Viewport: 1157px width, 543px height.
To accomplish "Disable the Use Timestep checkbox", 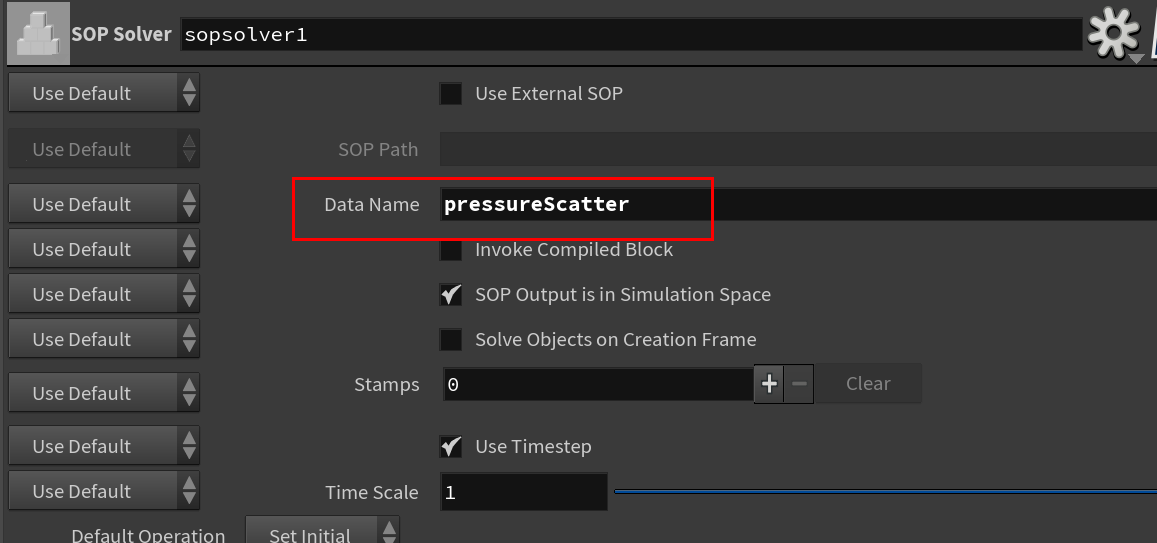I will click(x=451, y=446).
